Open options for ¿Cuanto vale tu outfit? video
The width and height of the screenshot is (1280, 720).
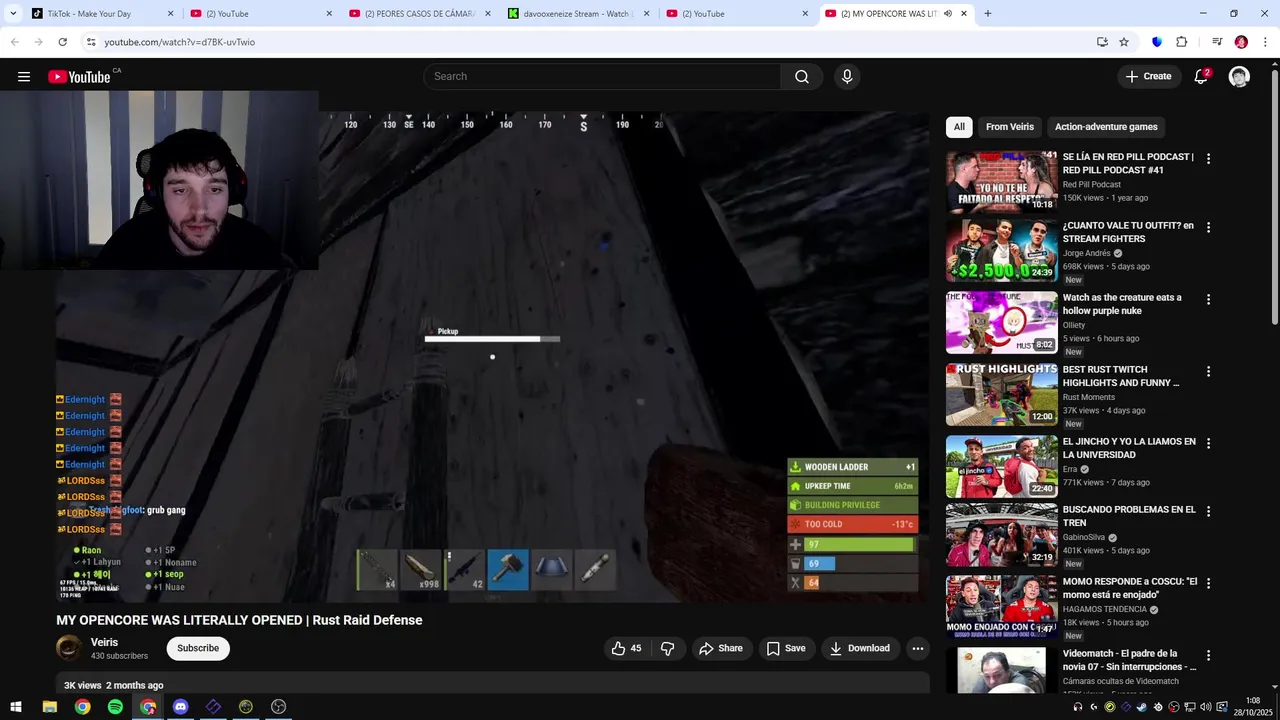(x=1208, y=227)
